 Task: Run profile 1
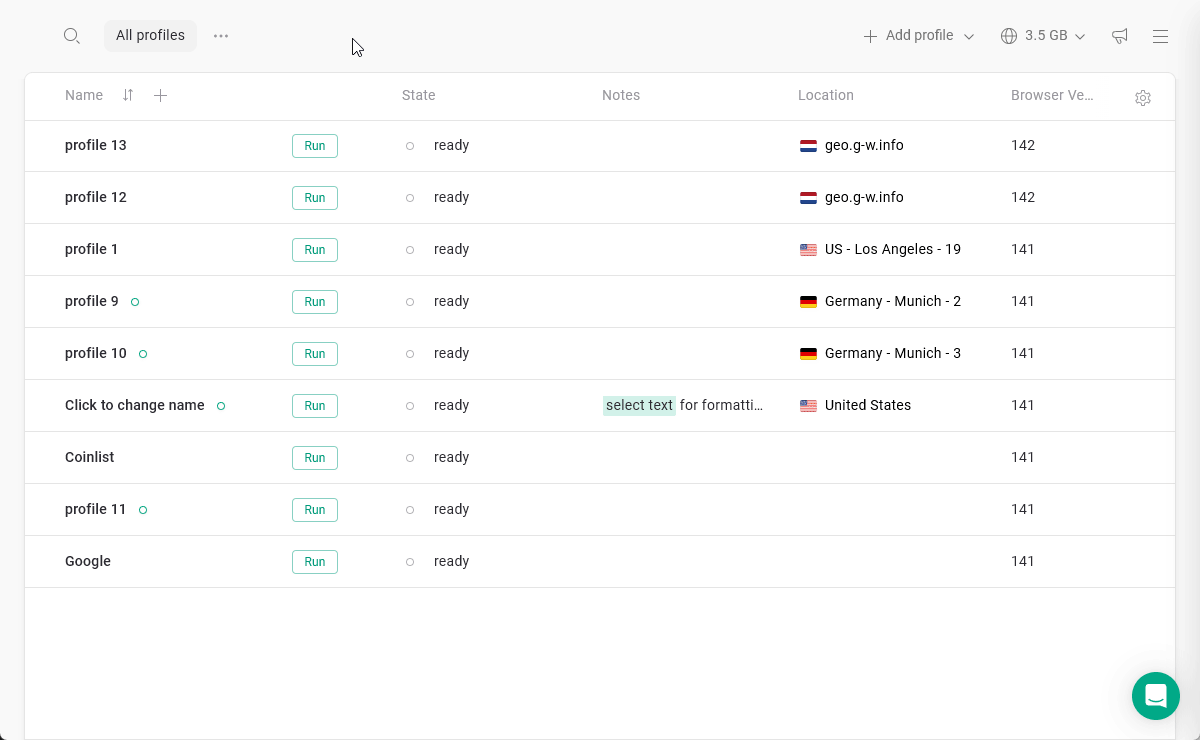click(x=315, y=250)
